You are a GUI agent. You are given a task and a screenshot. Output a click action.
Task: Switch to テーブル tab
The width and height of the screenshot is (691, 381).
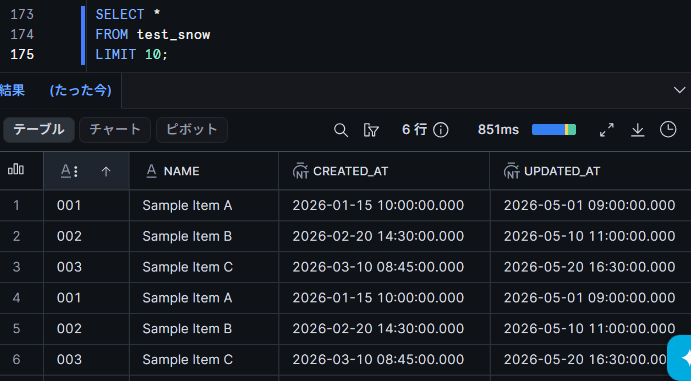coord(39,129)
